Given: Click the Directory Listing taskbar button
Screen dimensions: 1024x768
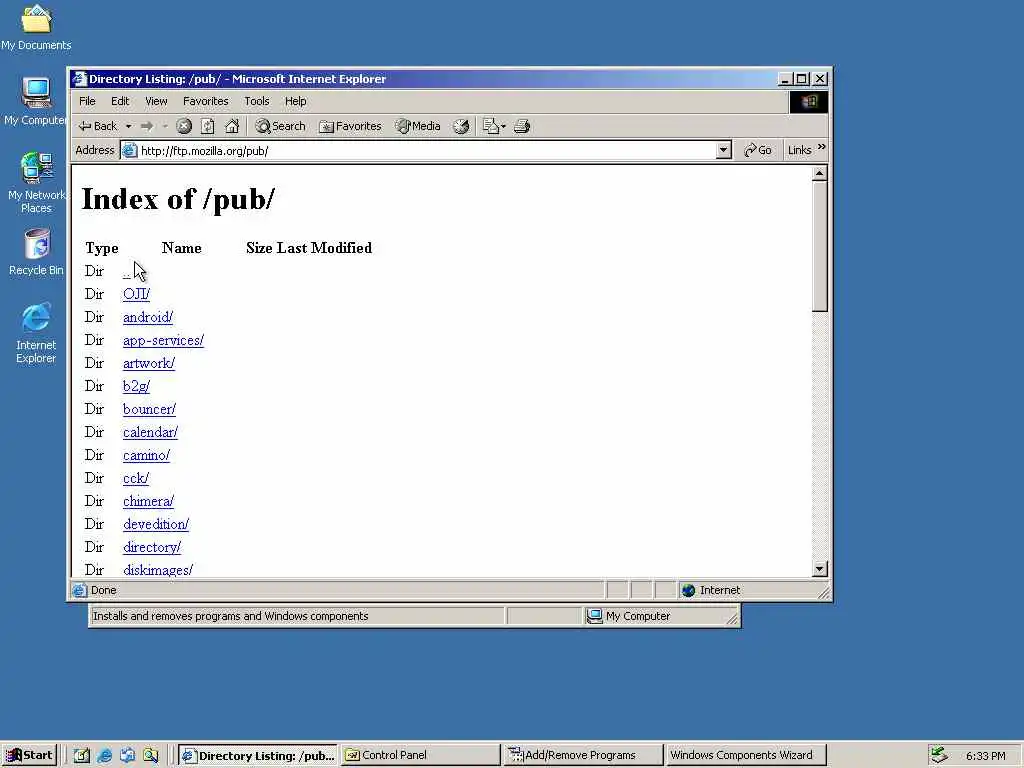Looking at the screenshot, I should pyautogui.click(x=258, y=755).
